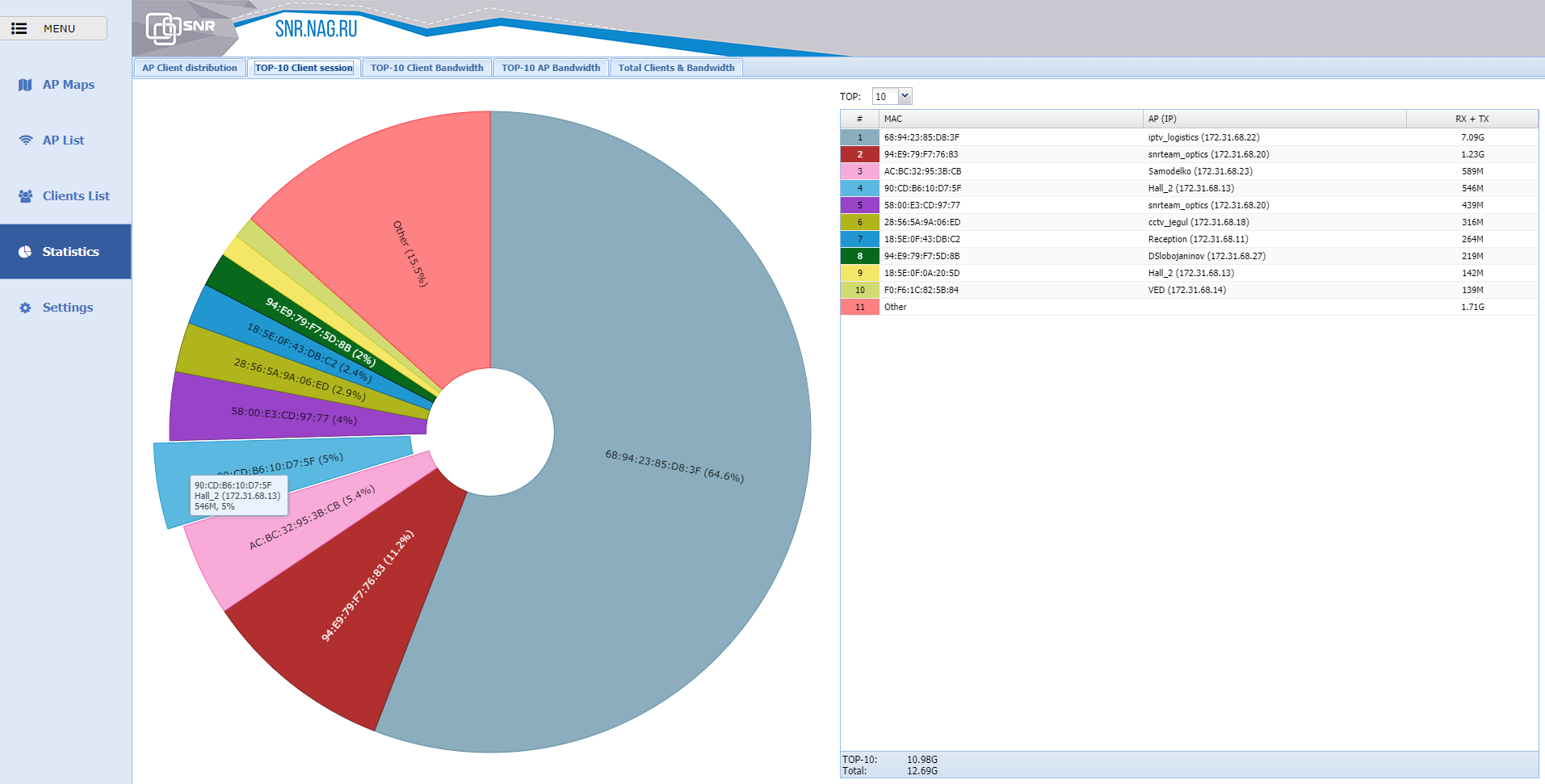Sort table by RX + TX column
Screen dimensions: 1545x784
[1472, 119]
